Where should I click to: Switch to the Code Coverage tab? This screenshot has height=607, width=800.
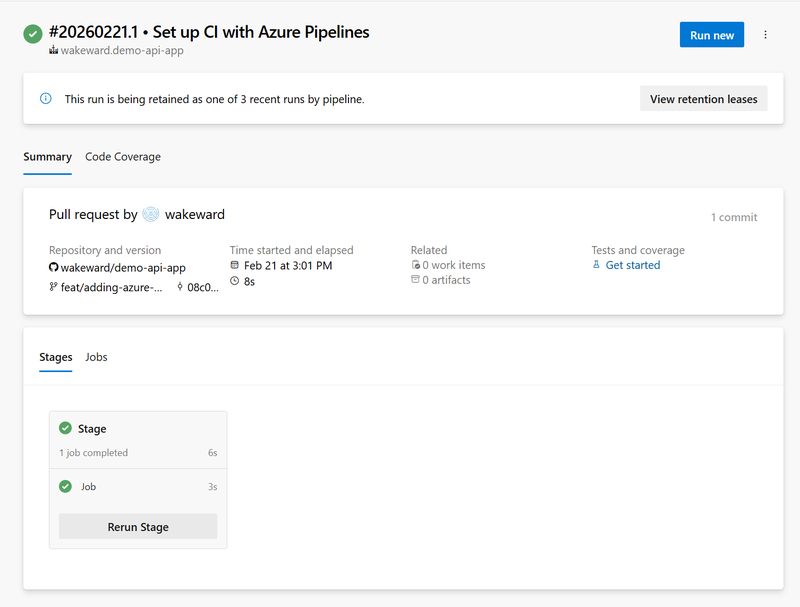point(123,157)
